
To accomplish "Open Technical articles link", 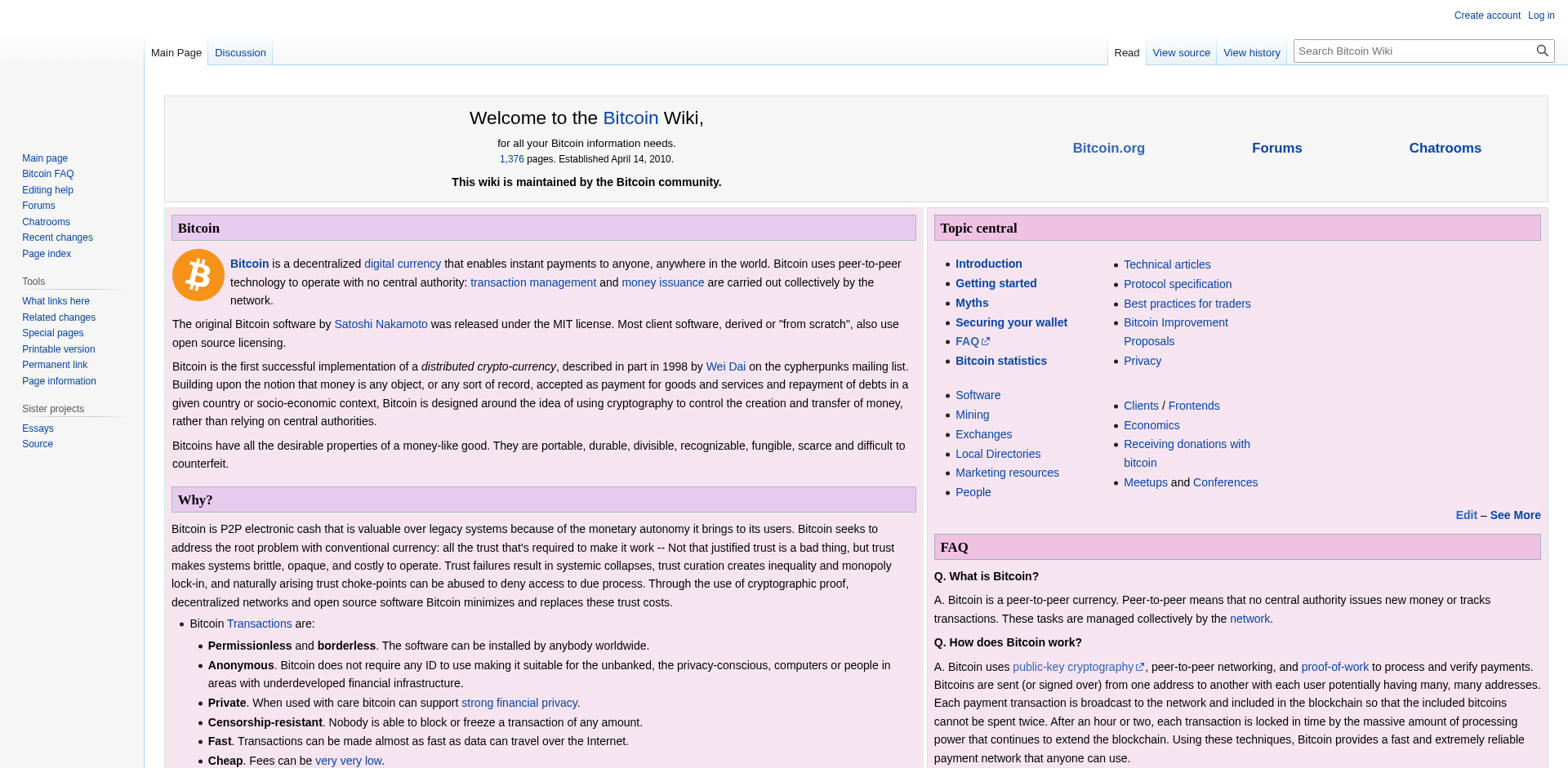I will click(x=1167, y=264).
